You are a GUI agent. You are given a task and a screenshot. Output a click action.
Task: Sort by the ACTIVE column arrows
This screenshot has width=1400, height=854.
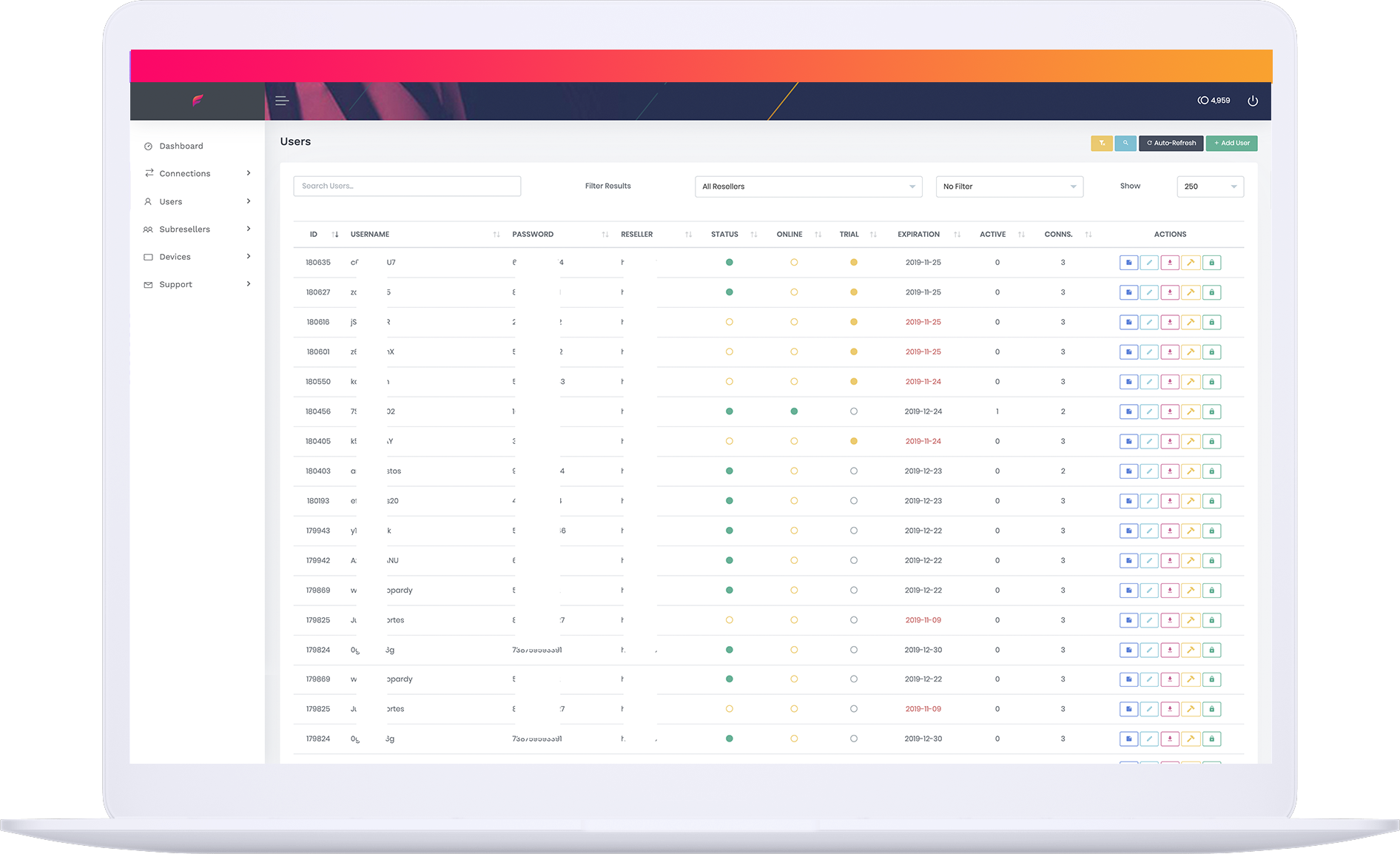pos(1021,235)
